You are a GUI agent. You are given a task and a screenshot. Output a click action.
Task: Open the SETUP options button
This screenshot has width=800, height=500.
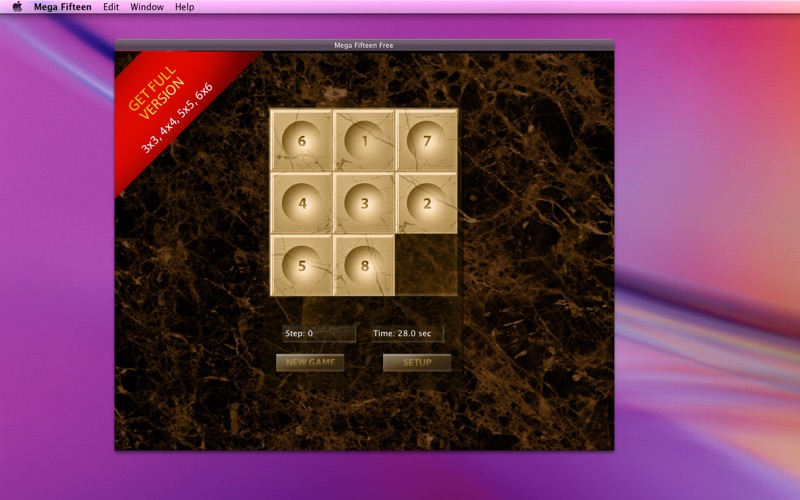point(417,363)
